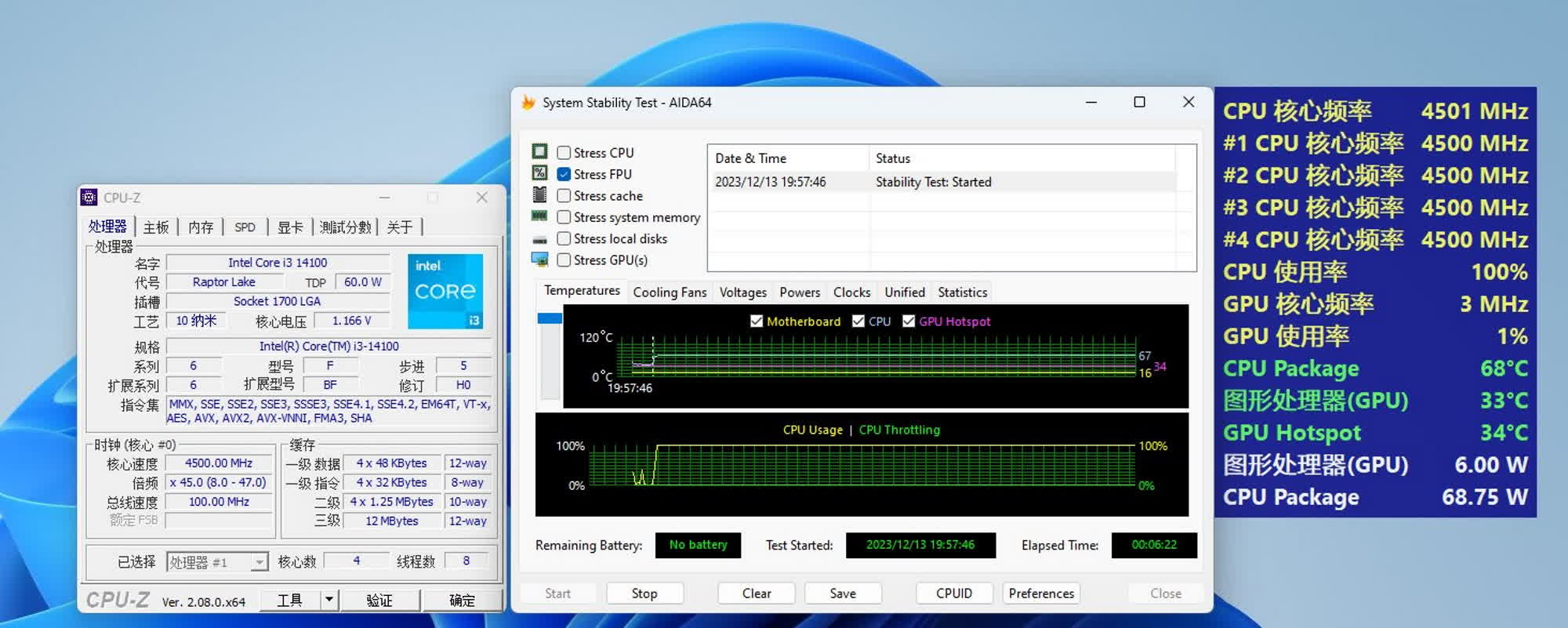1568x628 pixels.
Task: Enable the Stress CPU checkbox
Action: click(564, 153)
